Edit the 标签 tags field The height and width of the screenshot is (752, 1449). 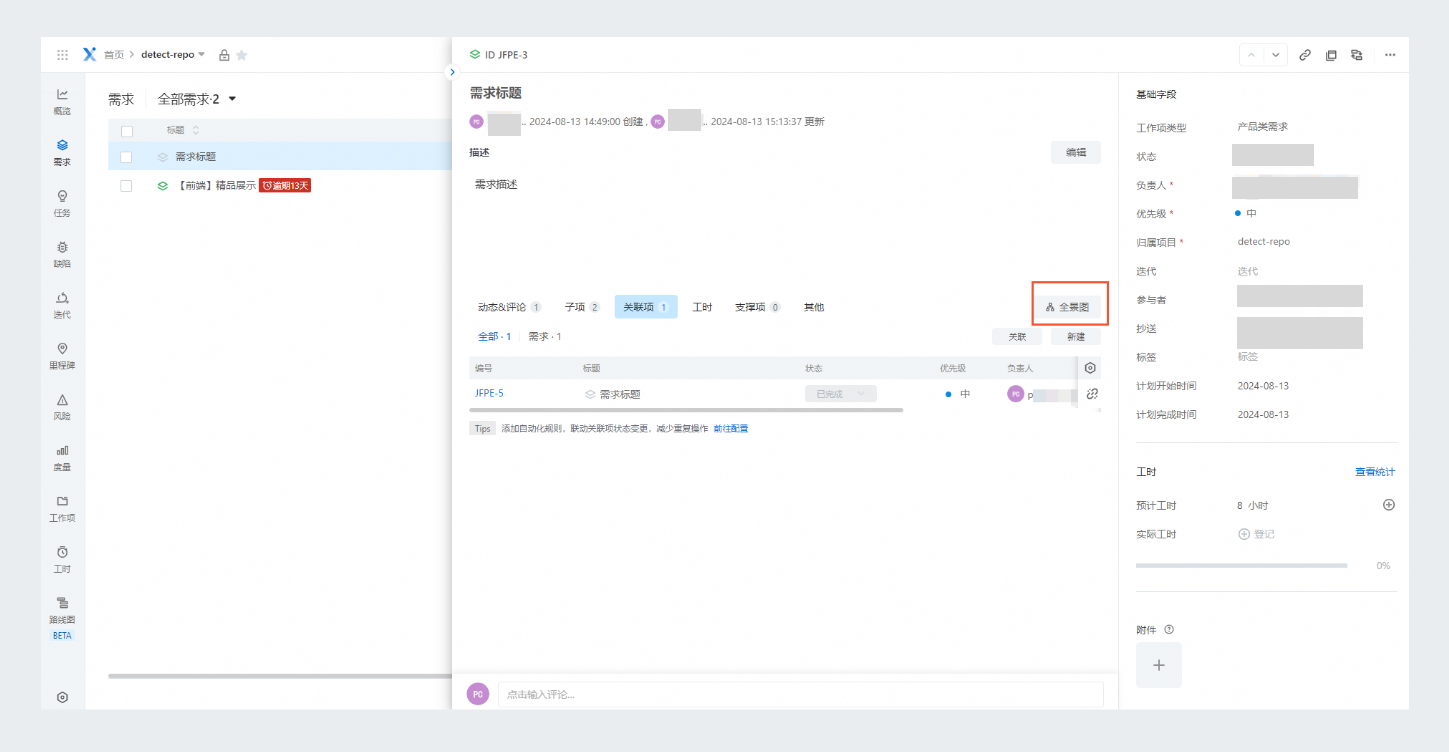(1248, 357)
